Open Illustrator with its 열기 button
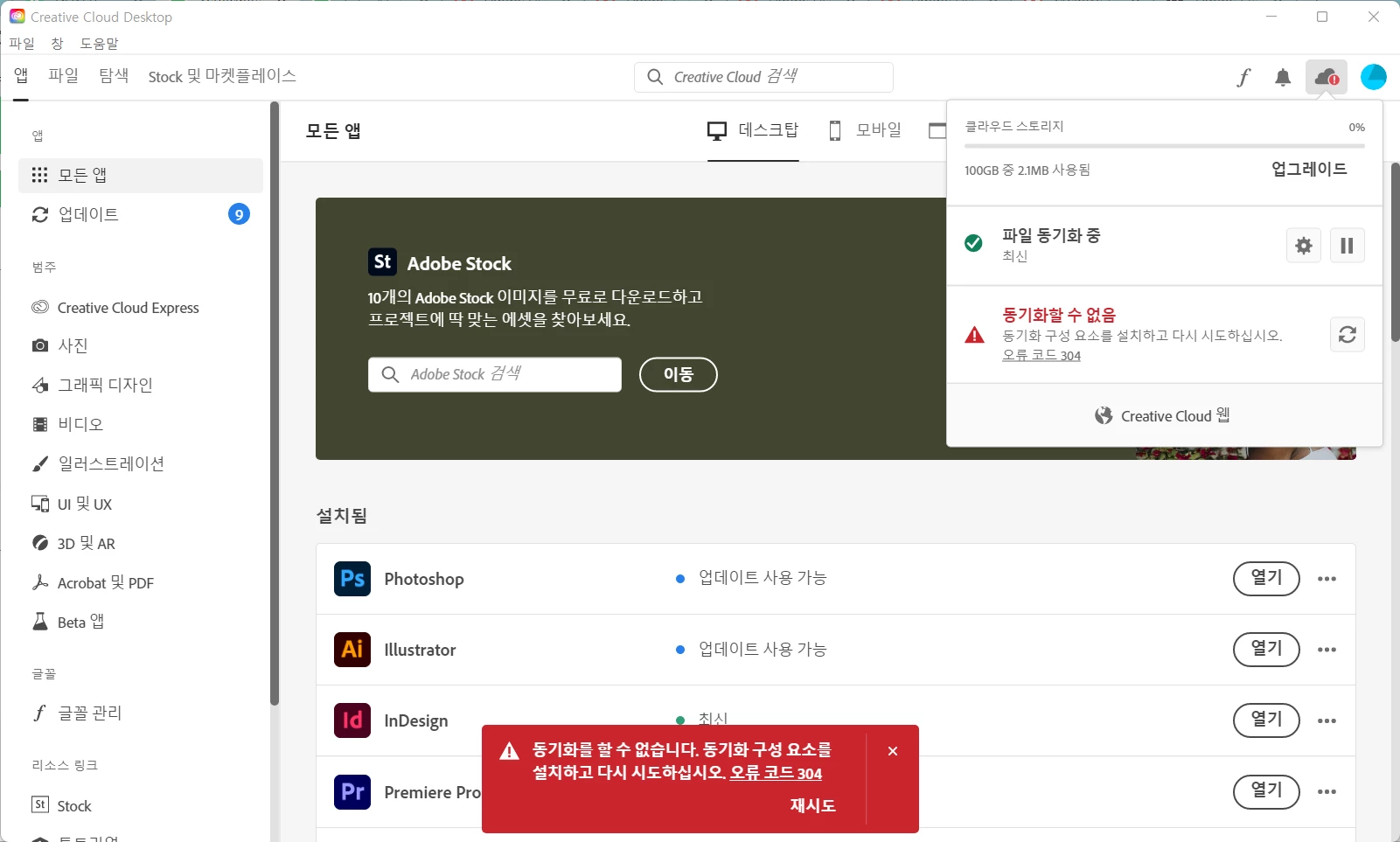The height and width of the screenshot is (842, 1400). (1266, 650)
